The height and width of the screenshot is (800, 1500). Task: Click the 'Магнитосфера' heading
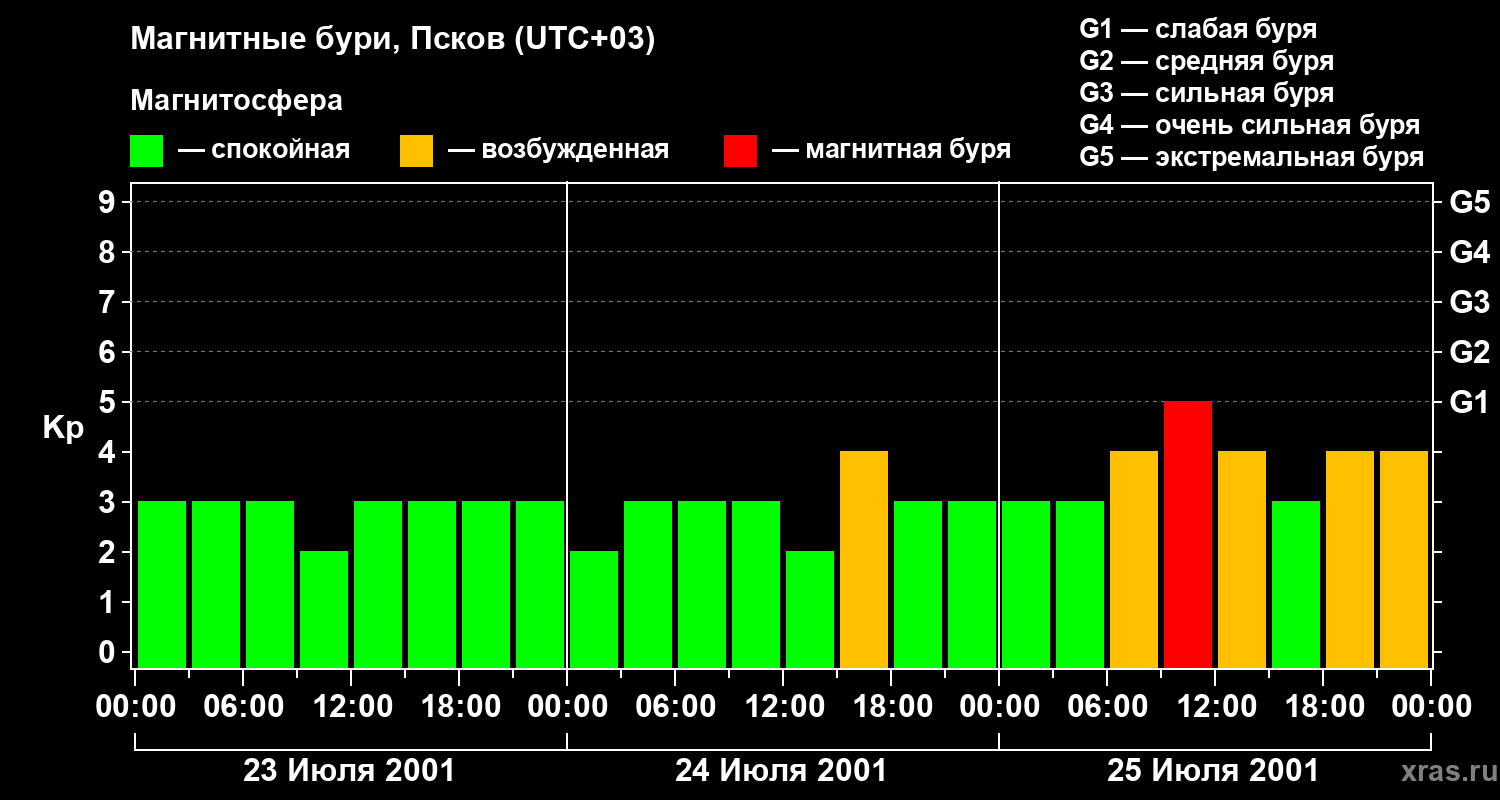pos(236,101)
